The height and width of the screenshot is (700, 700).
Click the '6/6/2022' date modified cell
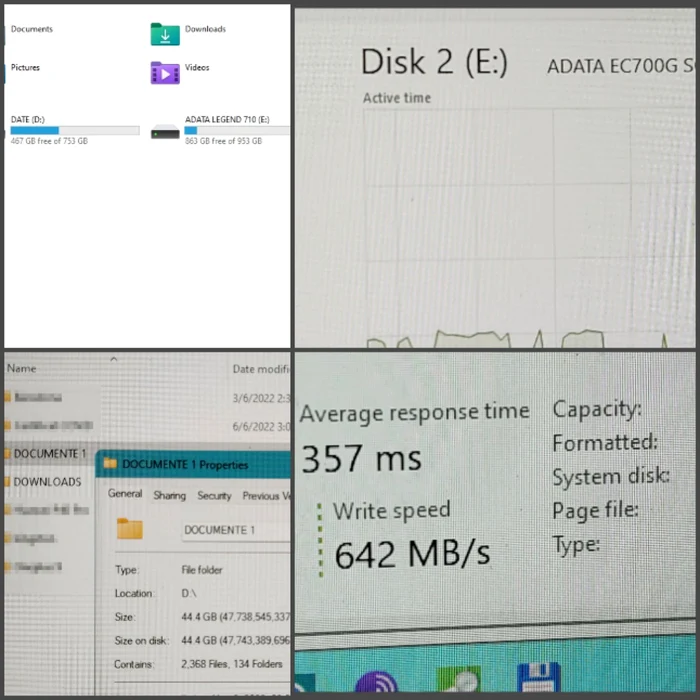click(x=261, y=426)
